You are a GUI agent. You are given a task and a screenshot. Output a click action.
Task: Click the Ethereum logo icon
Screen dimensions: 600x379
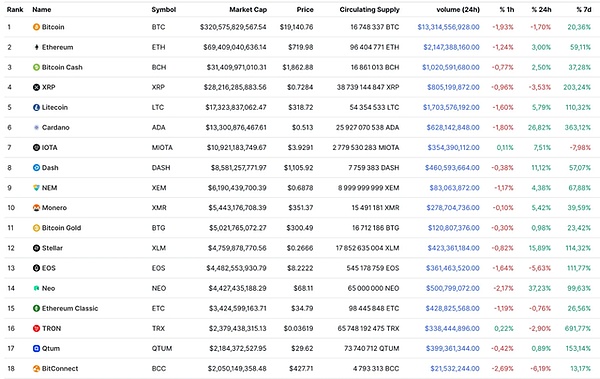(x=36, y=47)
